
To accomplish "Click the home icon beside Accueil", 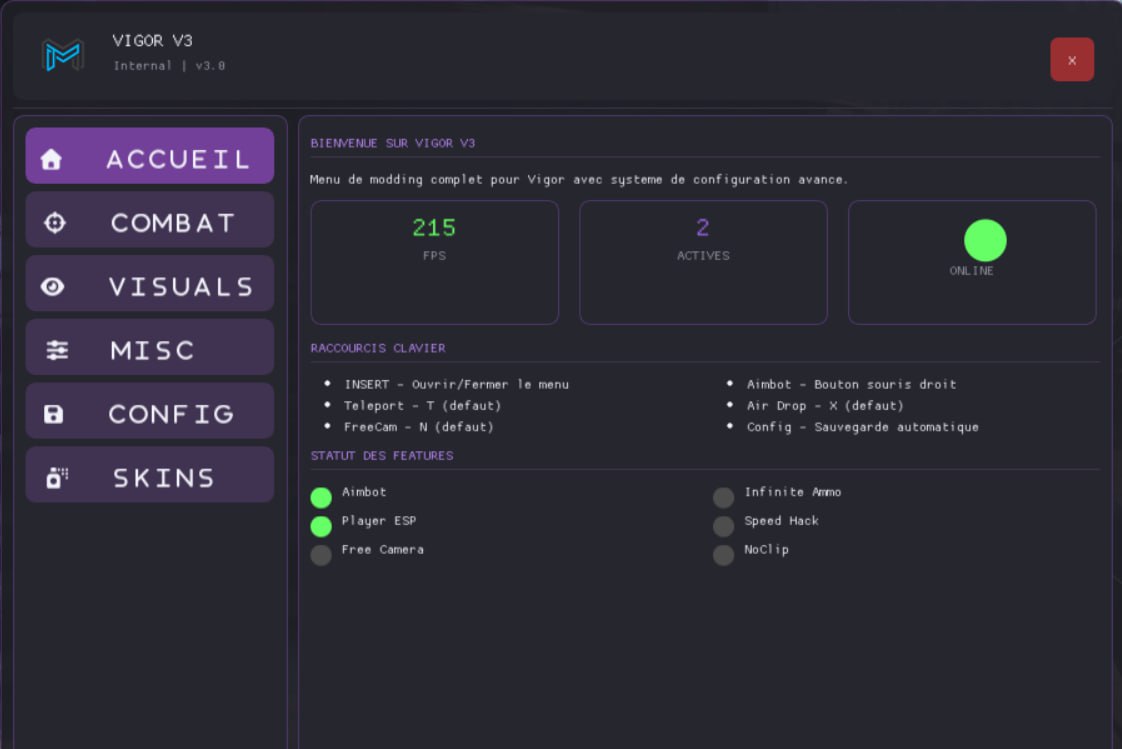I will [x=51, y=159].
